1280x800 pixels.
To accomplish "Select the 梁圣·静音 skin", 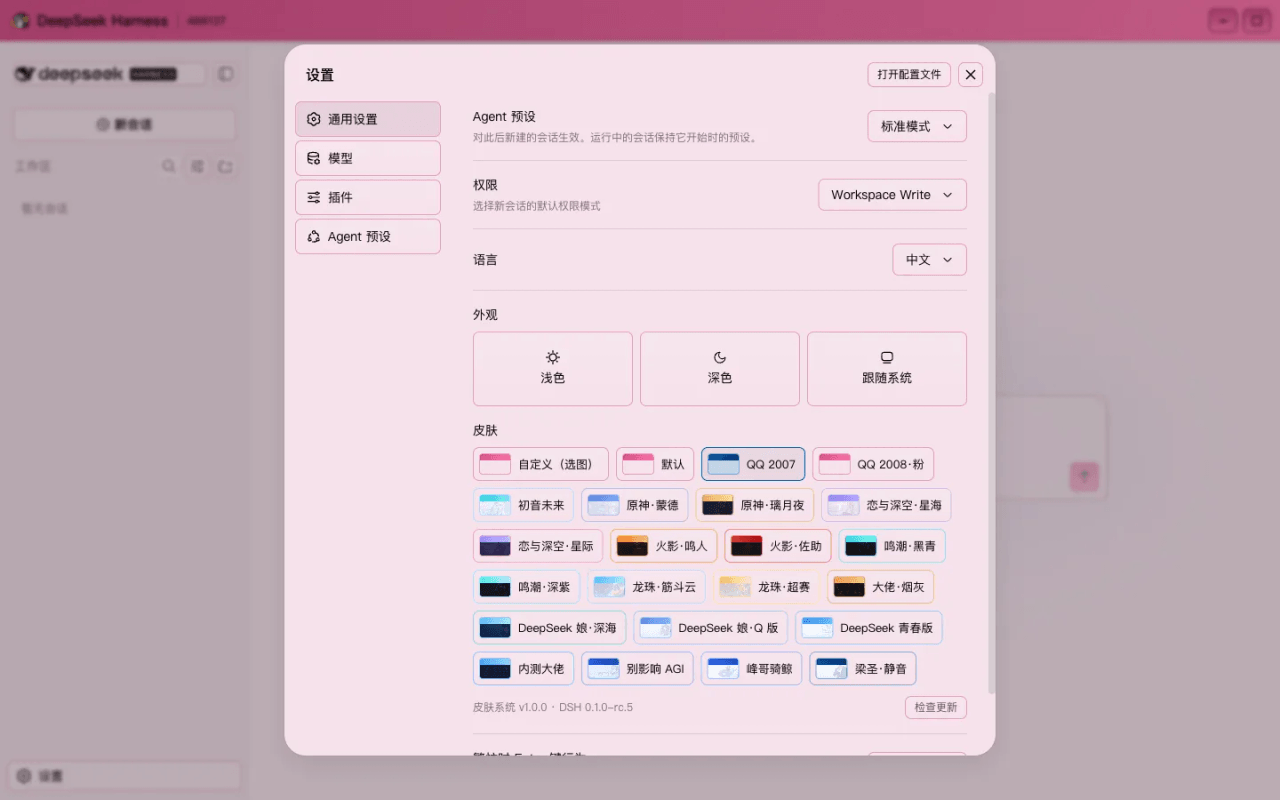I will [x=863, y=669].
